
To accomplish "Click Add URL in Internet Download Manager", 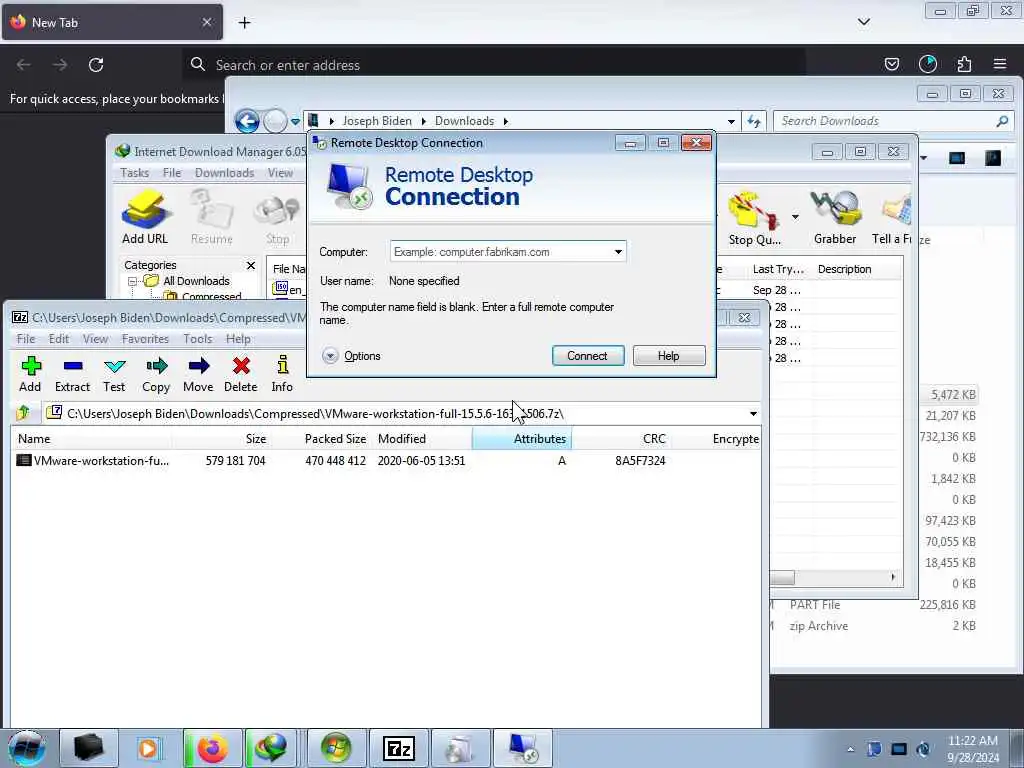I will (145, 217).
